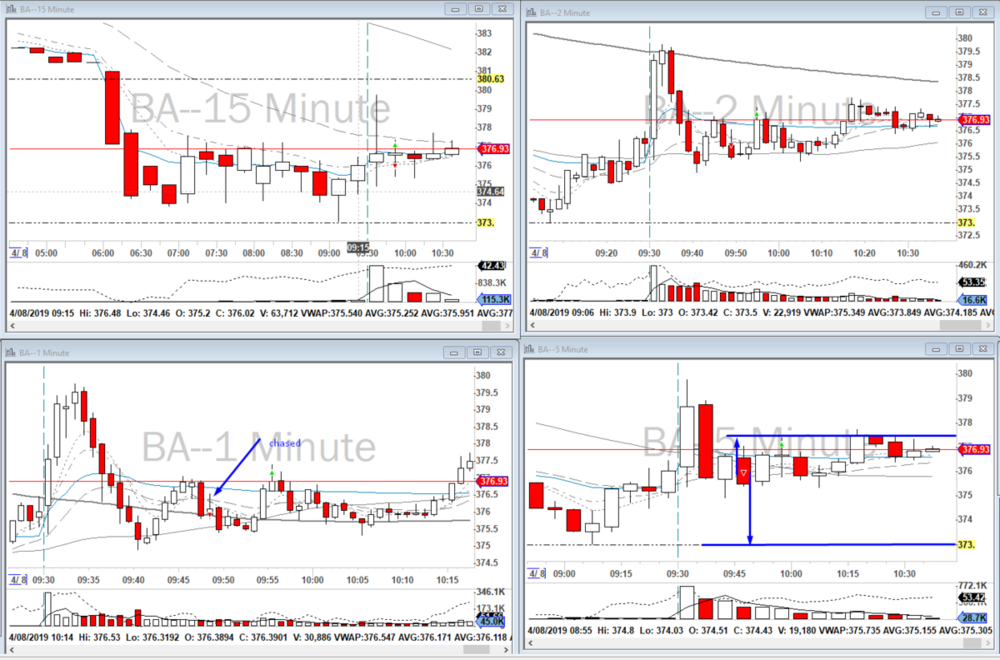Screen dimensions: 1000x660
Task: Click the 4/8 date link in 15 Minute chart
Action: coord(19,254)
